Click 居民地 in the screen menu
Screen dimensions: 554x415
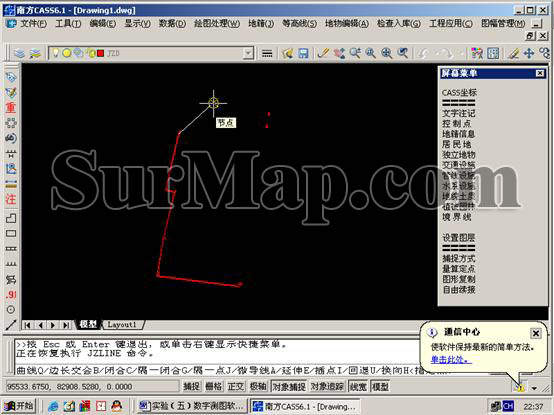(457, 144)
